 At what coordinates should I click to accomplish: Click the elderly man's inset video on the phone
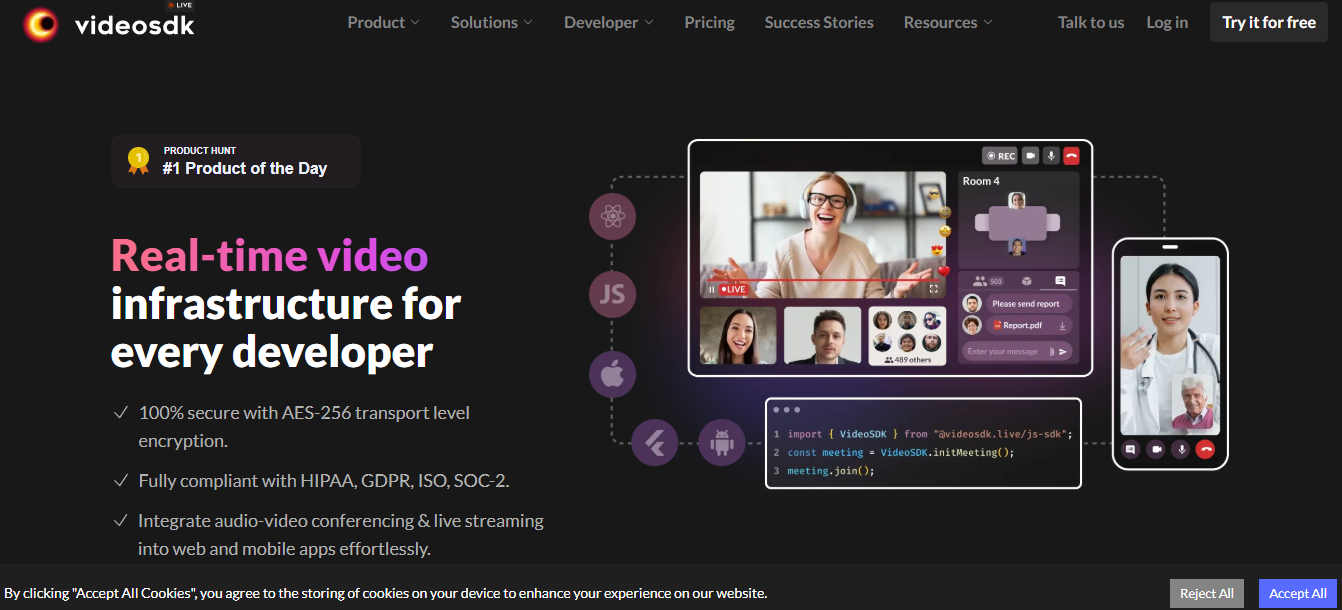pos(1195,402)
